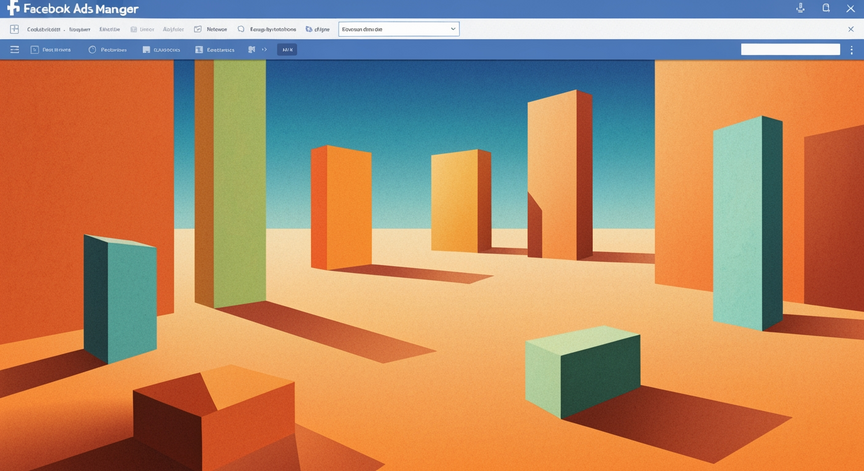This screenshot has height=471, width=864.
Task: Click the solid white square icon in blue toolbar
Action: (x=146, y=50)
